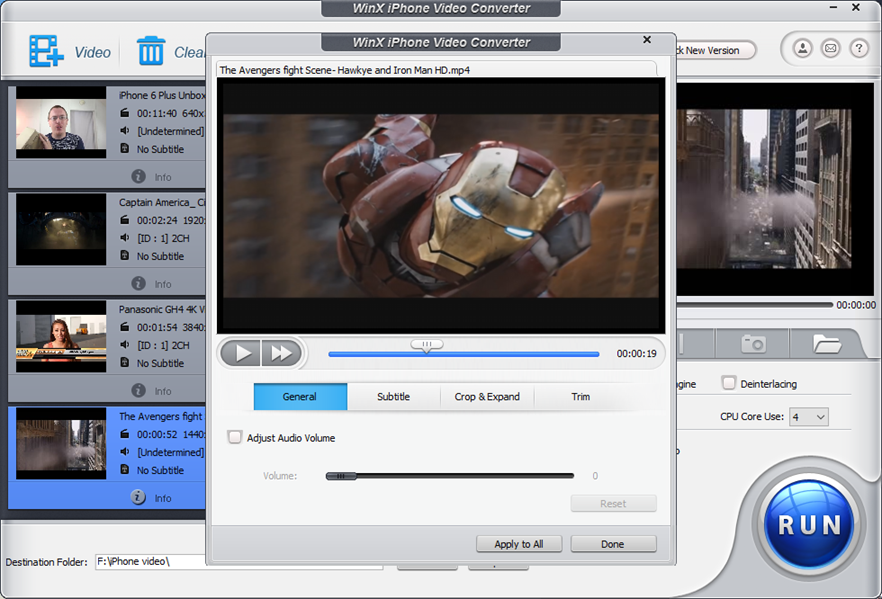The image size is (882, 599).
Task: Click the Volume slider handle
Action: 341,476
